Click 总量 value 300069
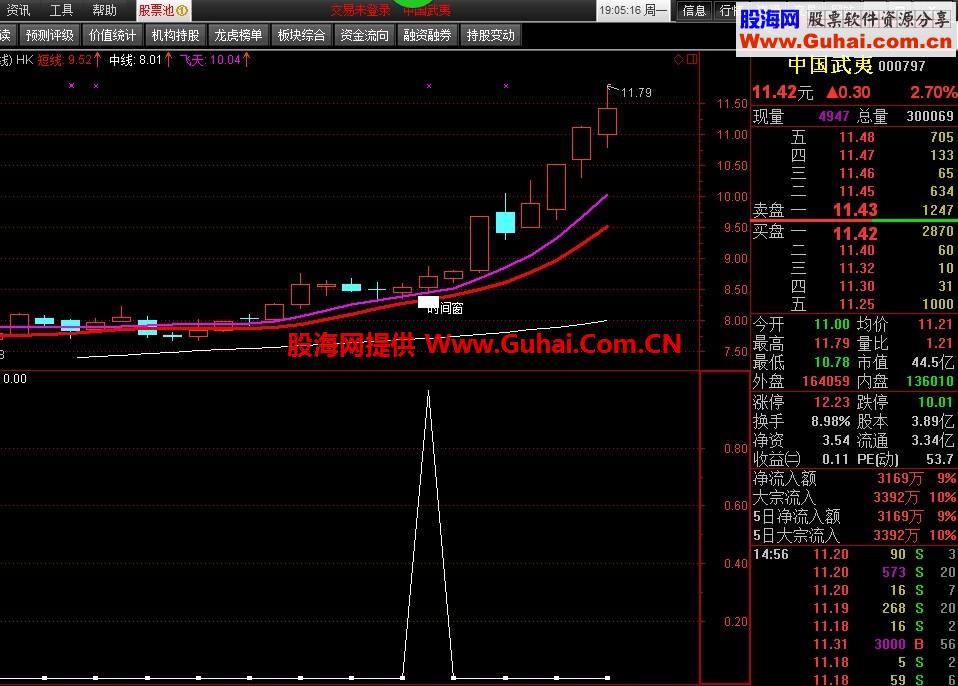 pyautogui.click(x=930, y=116)
